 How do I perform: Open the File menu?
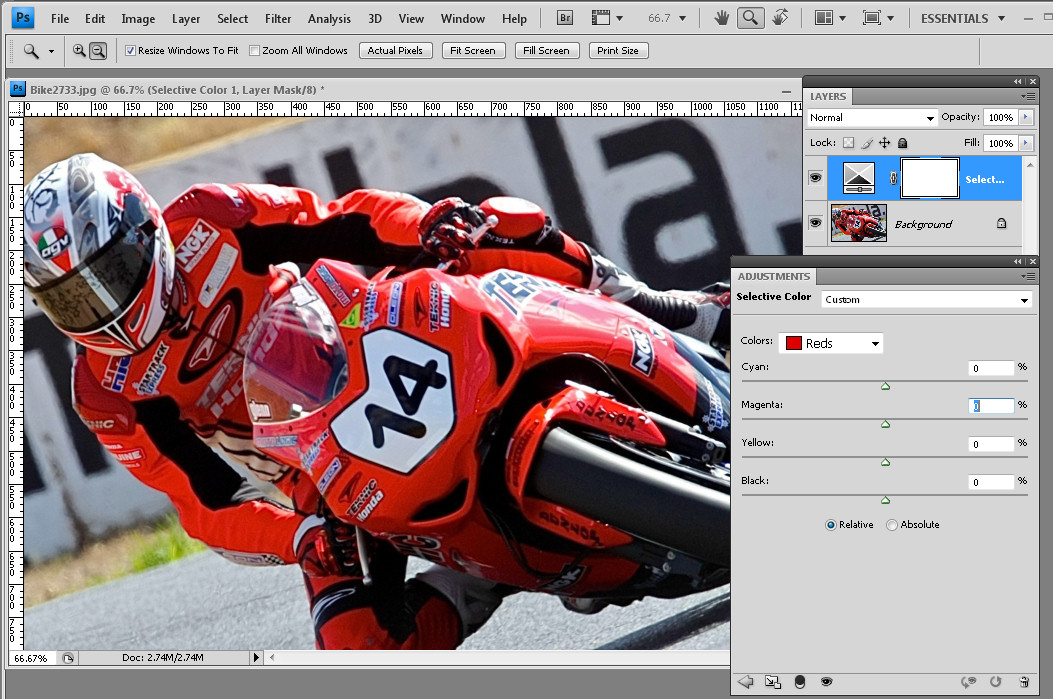[x=60, y=19]
